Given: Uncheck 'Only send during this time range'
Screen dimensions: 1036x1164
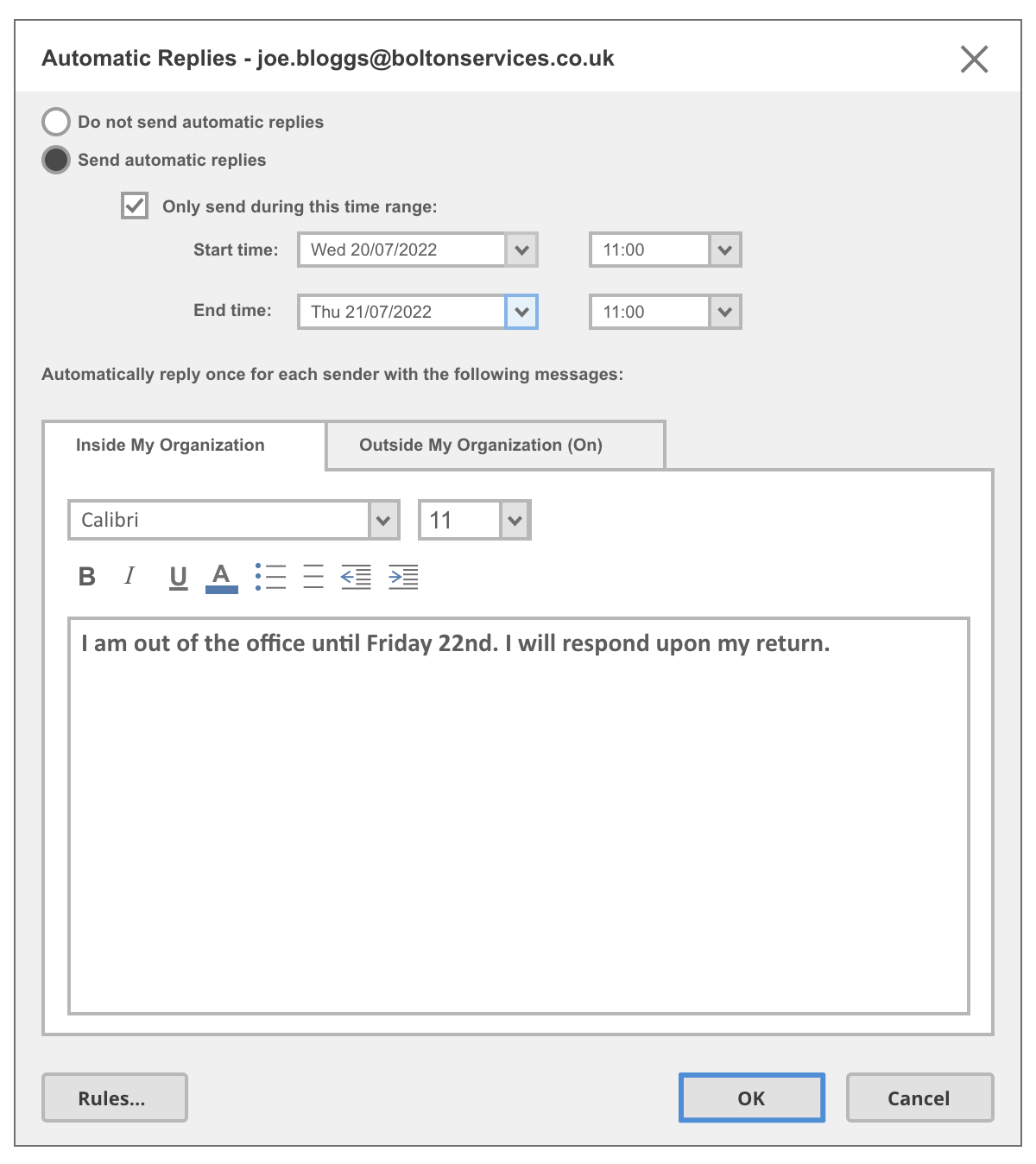Looking at the screenshot, I should tap(134, 206).
